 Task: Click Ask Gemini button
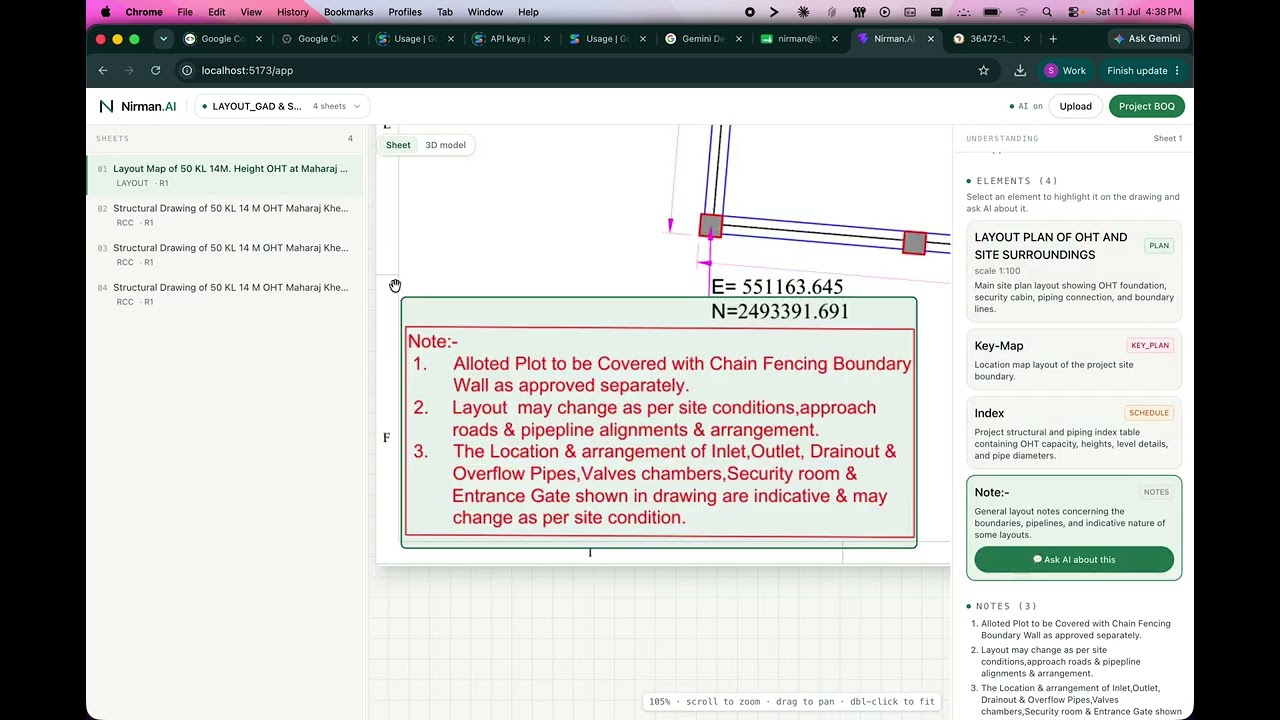(1147, 39)
